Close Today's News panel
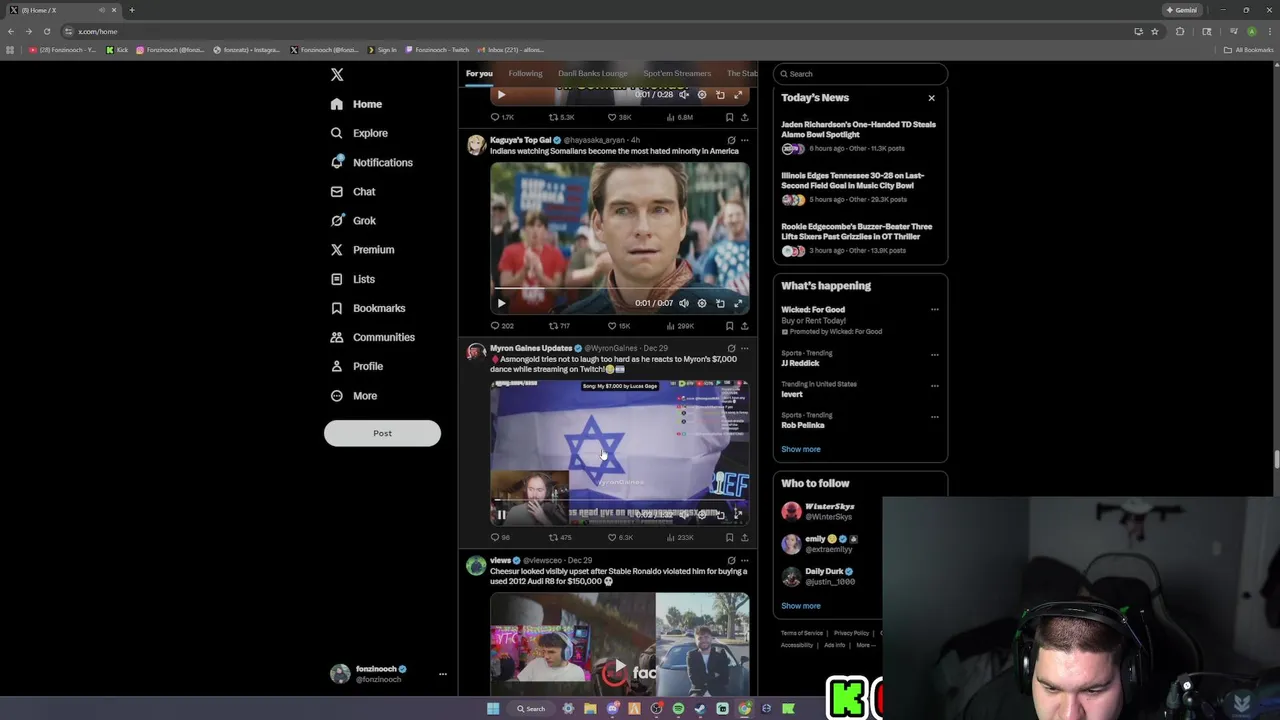 pos(931,98)
